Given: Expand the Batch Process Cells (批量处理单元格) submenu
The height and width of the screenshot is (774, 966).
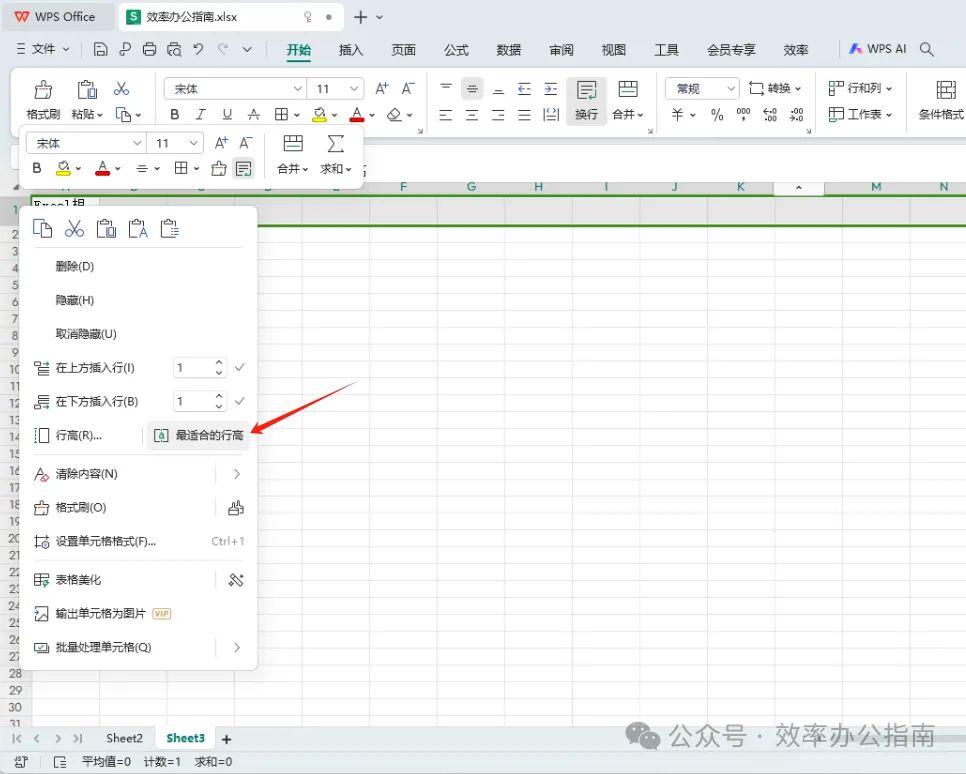Looking at the screenshot, I should 237,648.
